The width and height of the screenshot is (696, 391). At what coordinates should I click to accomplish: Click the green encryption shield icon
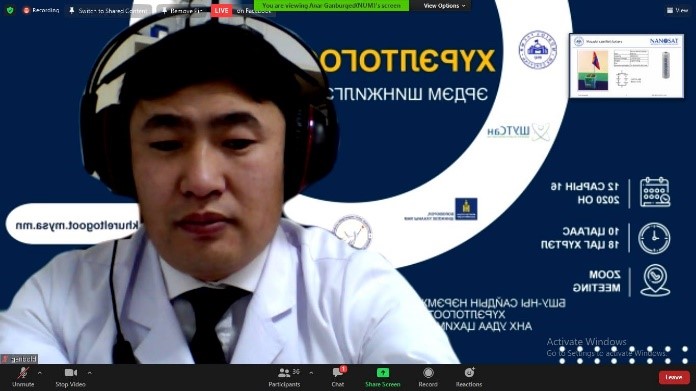point(10,10)
